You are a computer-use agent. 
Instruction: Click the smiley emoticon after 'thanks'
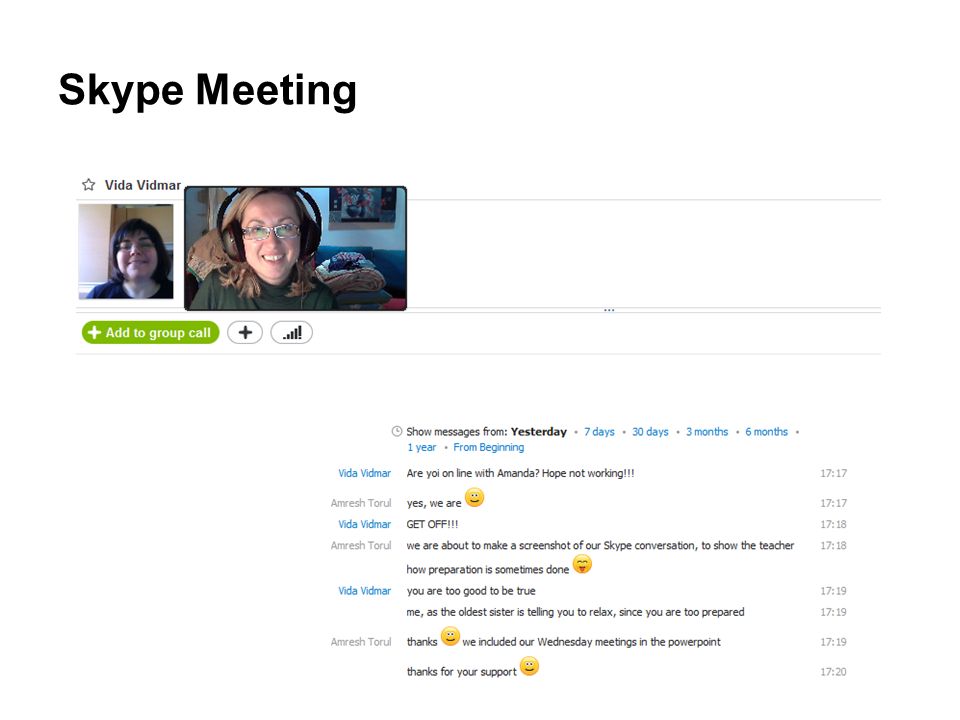click(x=450, y=636)
